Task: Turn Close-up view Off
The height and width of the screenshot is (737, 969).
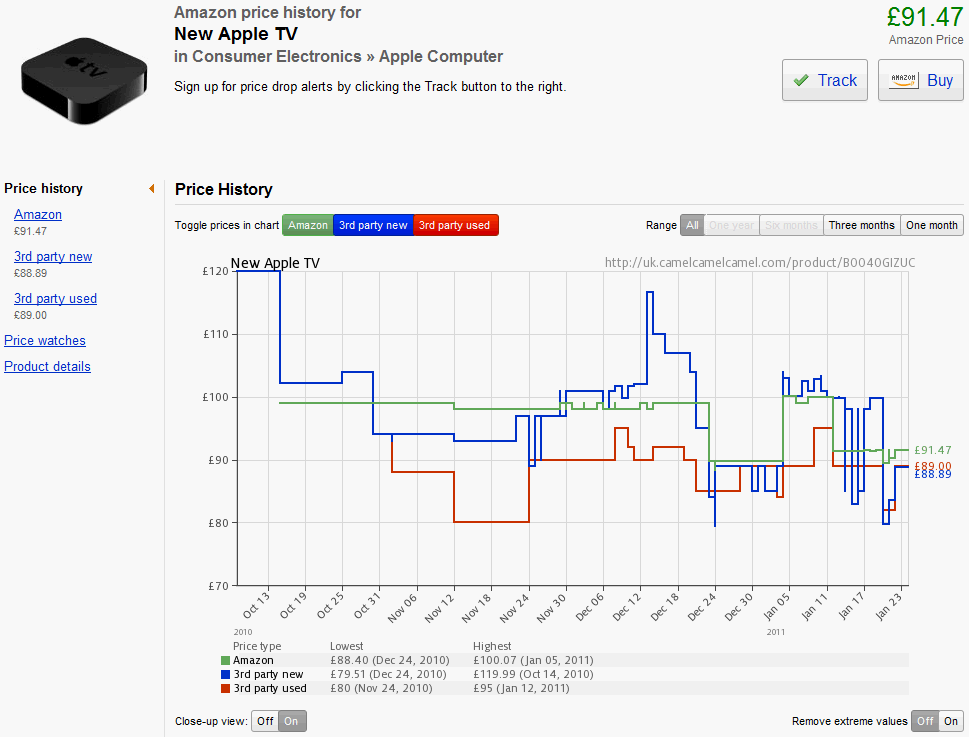Action: (x=265, y=721)
